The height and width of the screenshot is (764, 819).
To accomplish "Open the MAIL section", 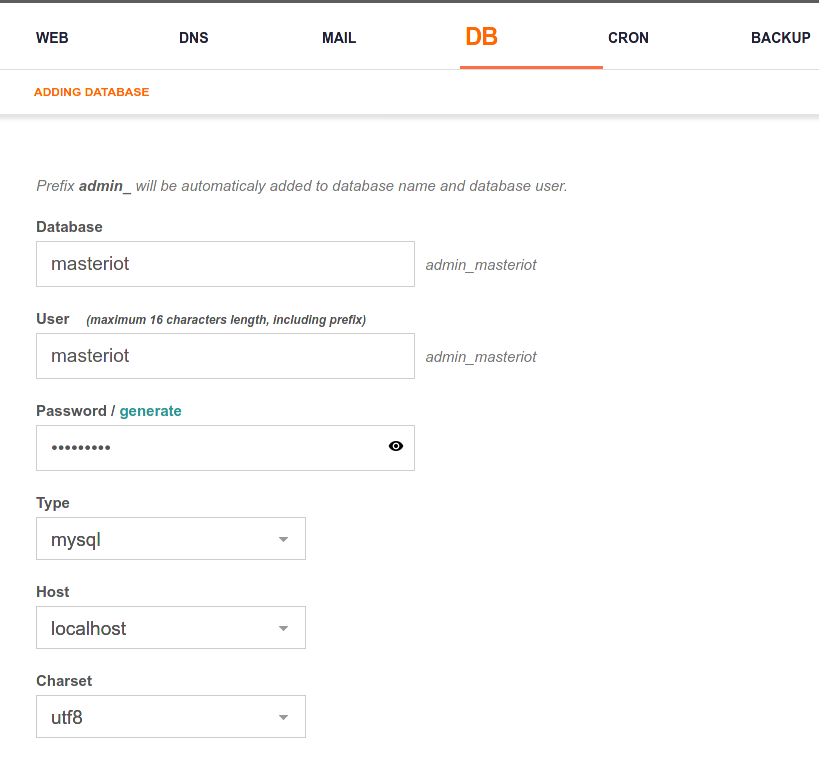I will pos(338,37).
